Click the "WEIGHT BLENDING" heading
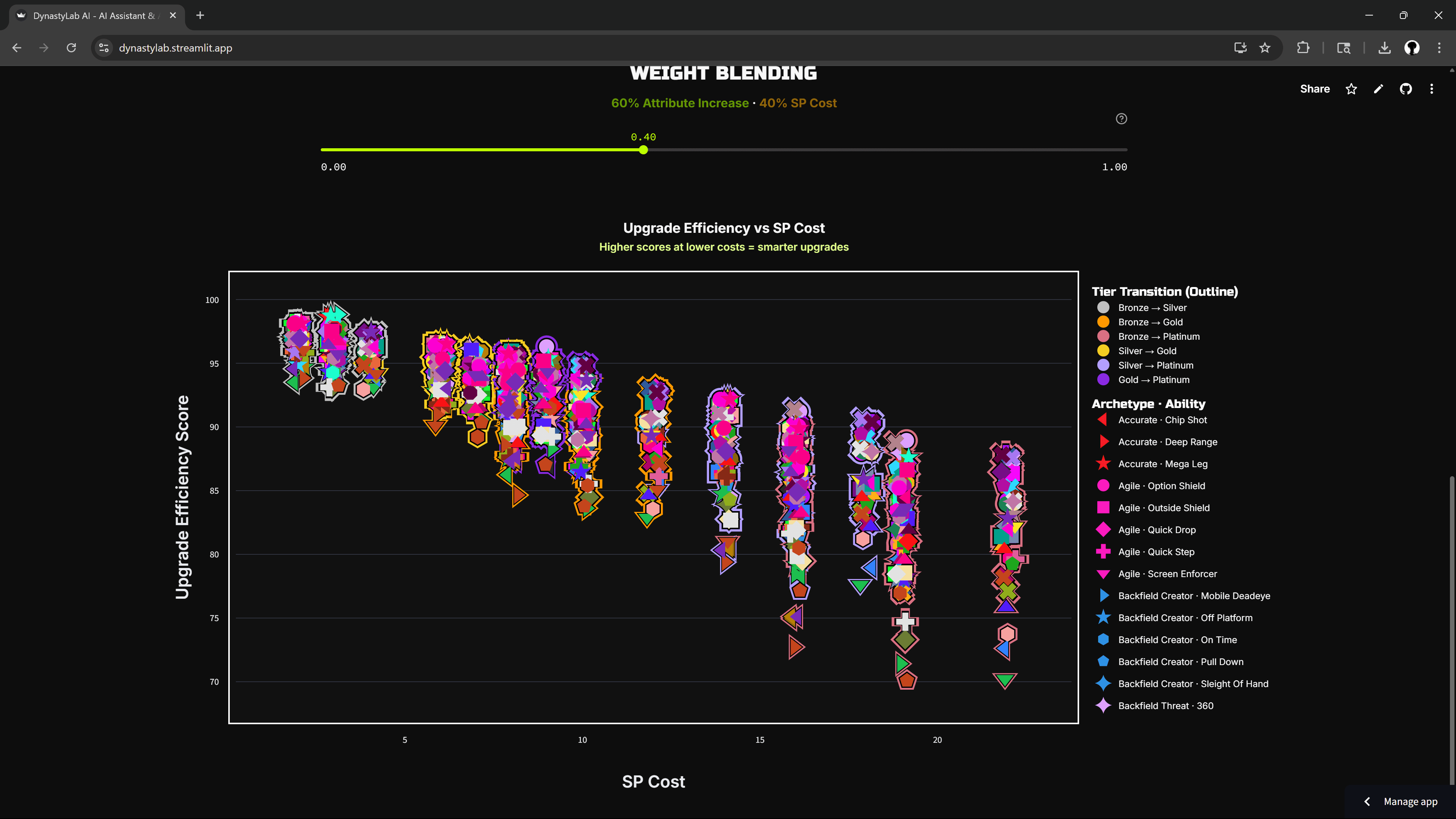The height and width of the screenshot is (819, 1456). coord(723,74)
